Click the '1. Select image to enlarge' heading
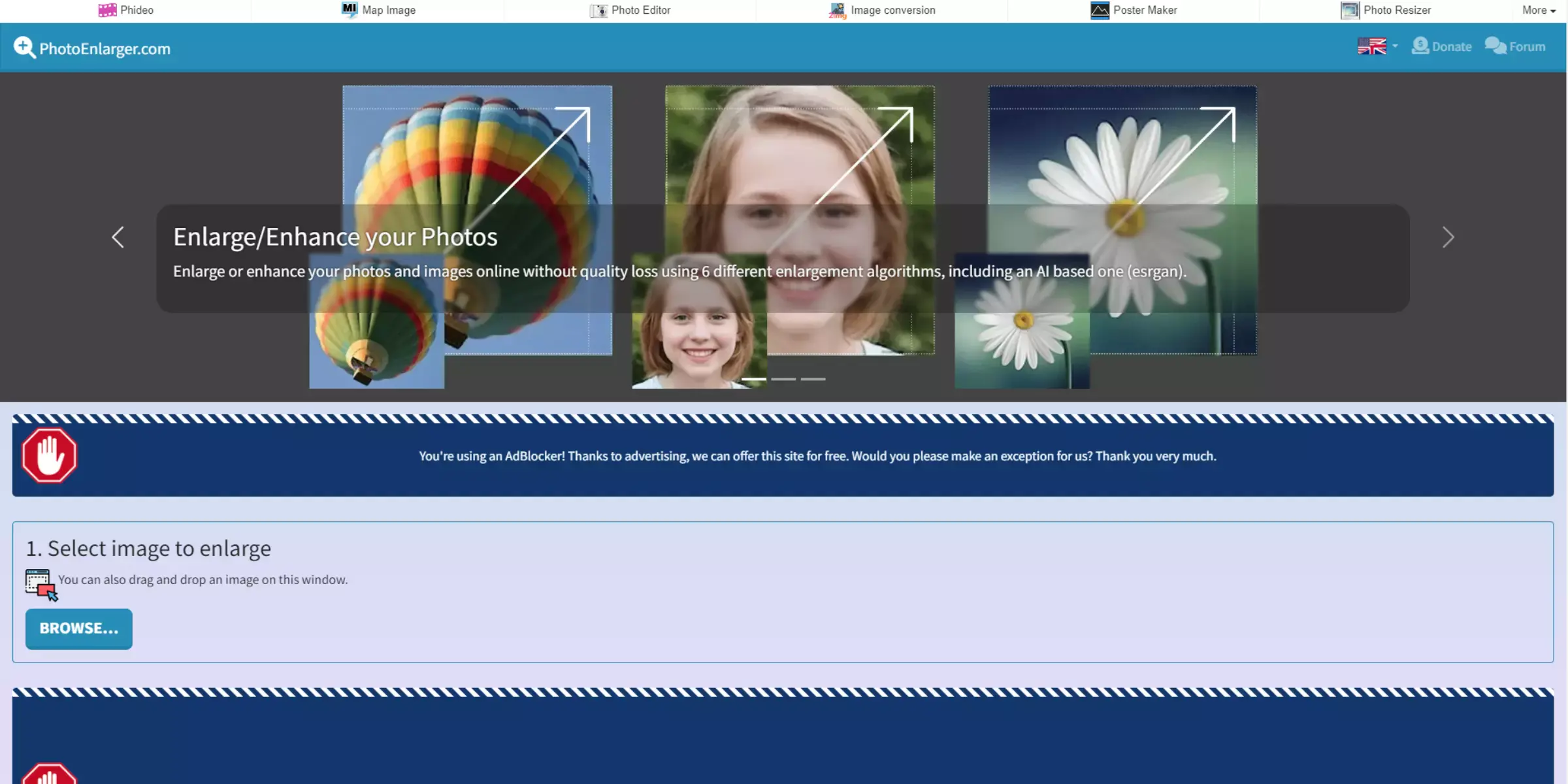This screenshot has width=1568, height=784. (x=148, y=549)
